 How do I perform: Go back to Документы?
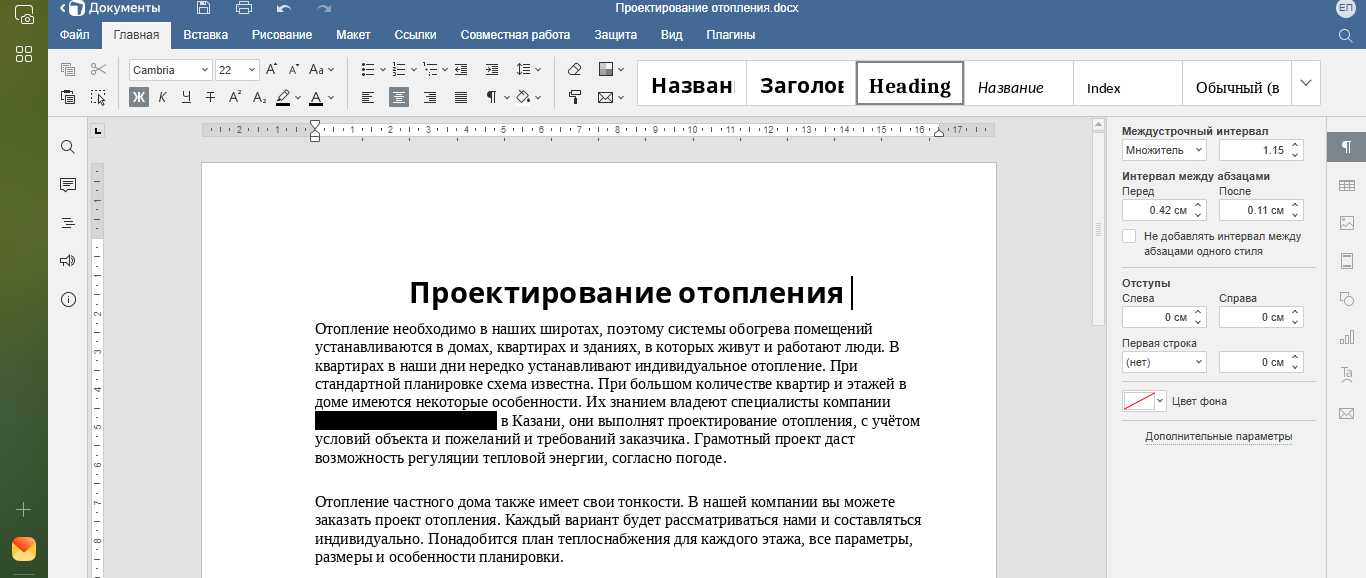110,8
